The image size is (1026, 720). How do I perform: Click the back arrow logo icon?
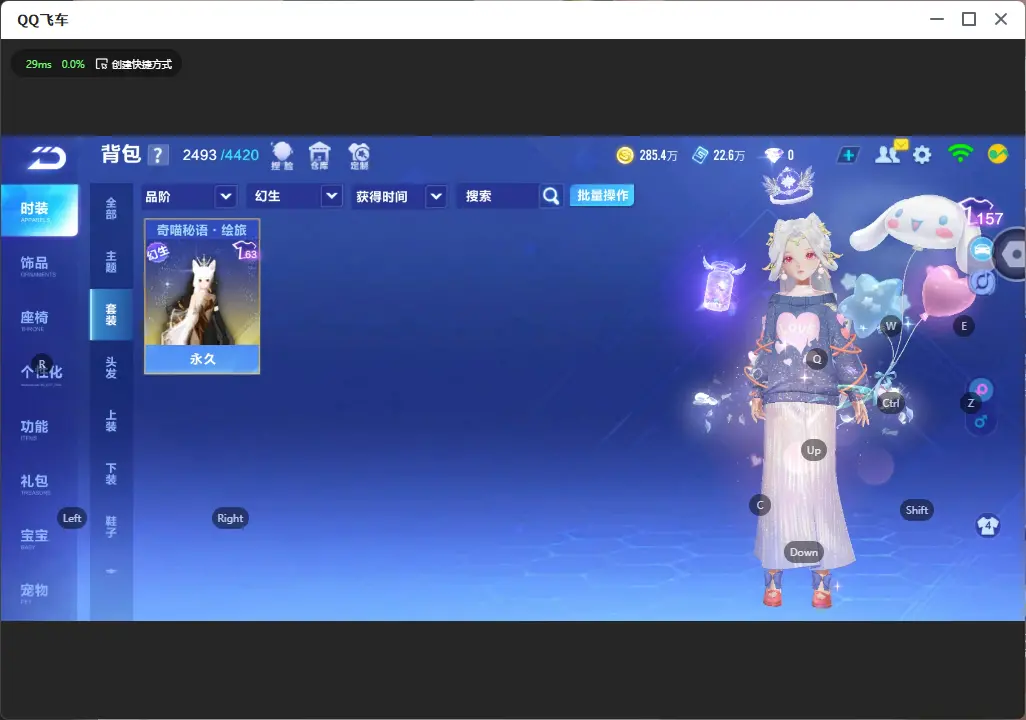pos(46,158)
